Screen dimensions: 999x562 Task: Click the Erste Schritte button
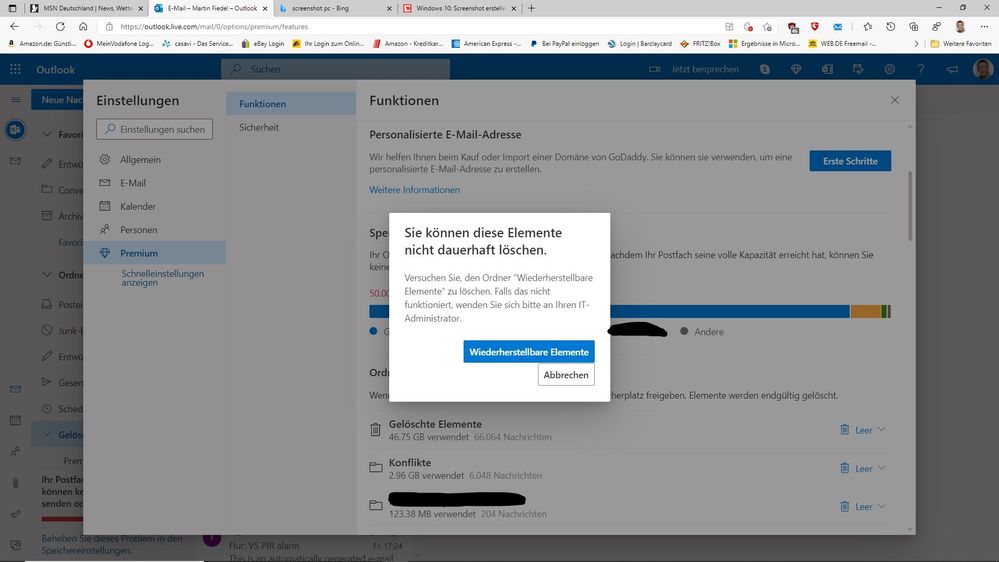click(850, 161)
